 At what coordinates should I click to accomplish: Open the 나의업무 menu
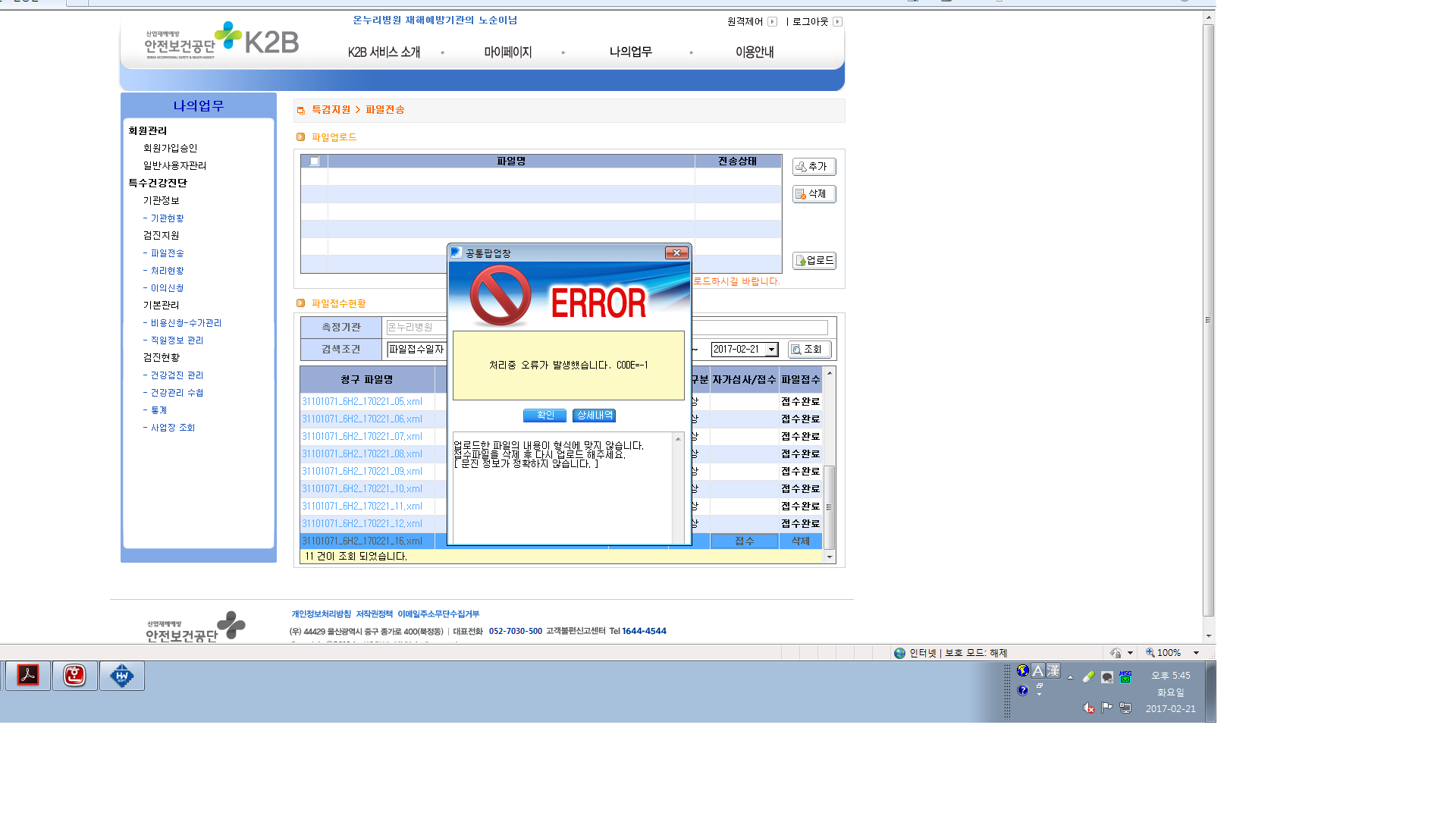tap(630, 52)
